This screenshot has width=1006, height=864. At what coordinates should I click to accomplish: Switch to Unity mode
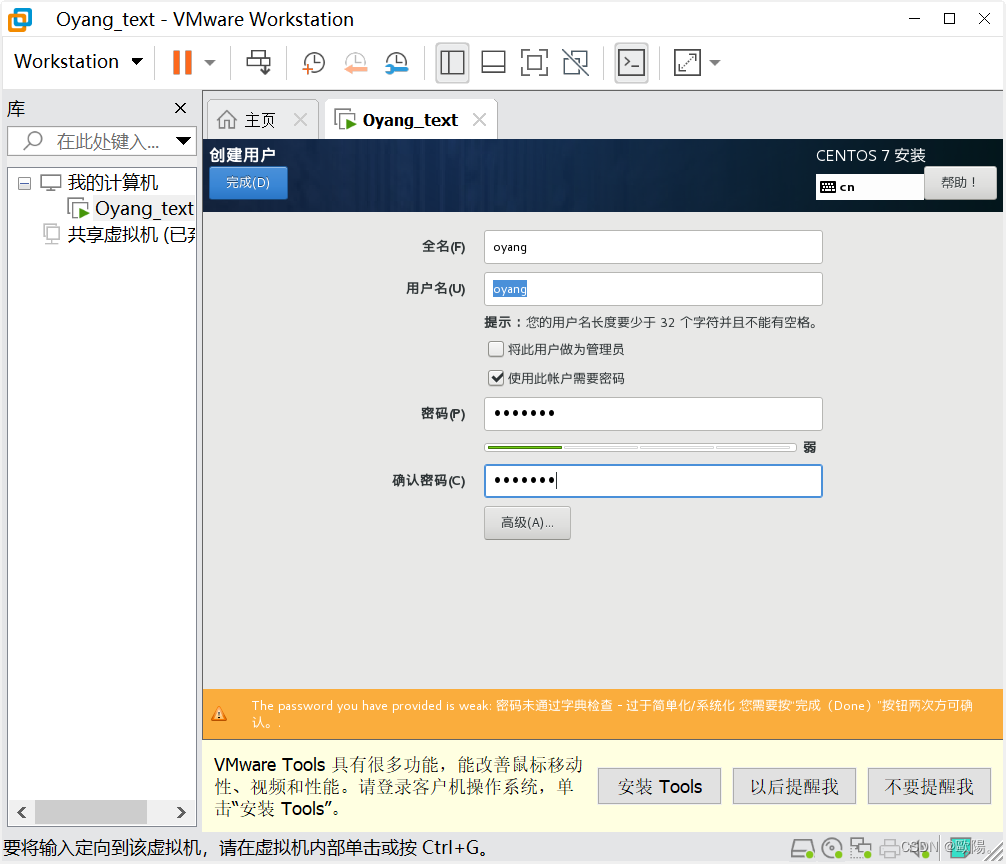tap(575, 63)
